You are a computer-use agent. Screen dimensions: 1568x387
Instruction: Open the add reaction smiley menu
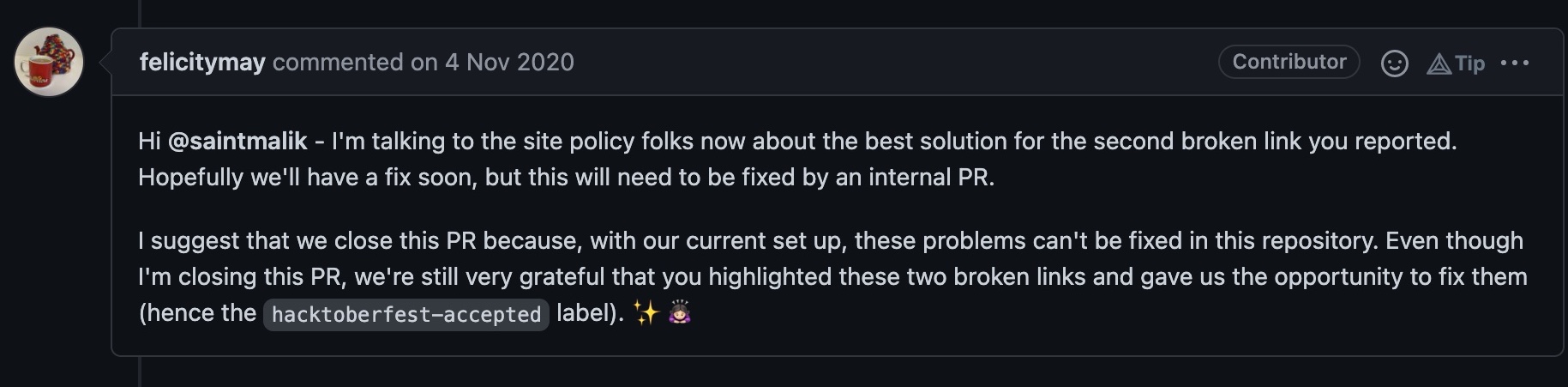pos(1394,63)
